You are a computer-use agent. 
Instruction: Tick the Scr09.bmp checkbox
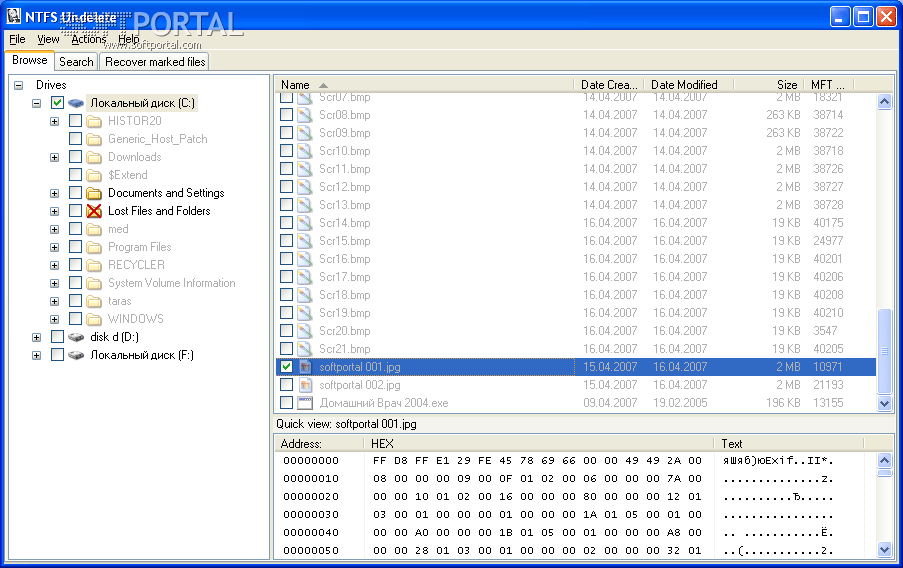286,133
